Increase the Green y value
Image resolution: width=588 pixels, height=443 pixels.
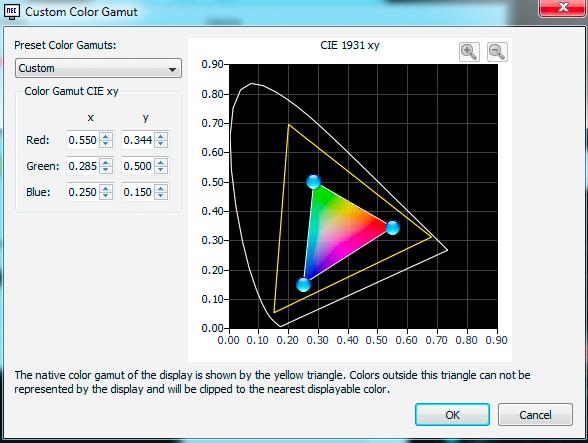[x=161, y=162]
